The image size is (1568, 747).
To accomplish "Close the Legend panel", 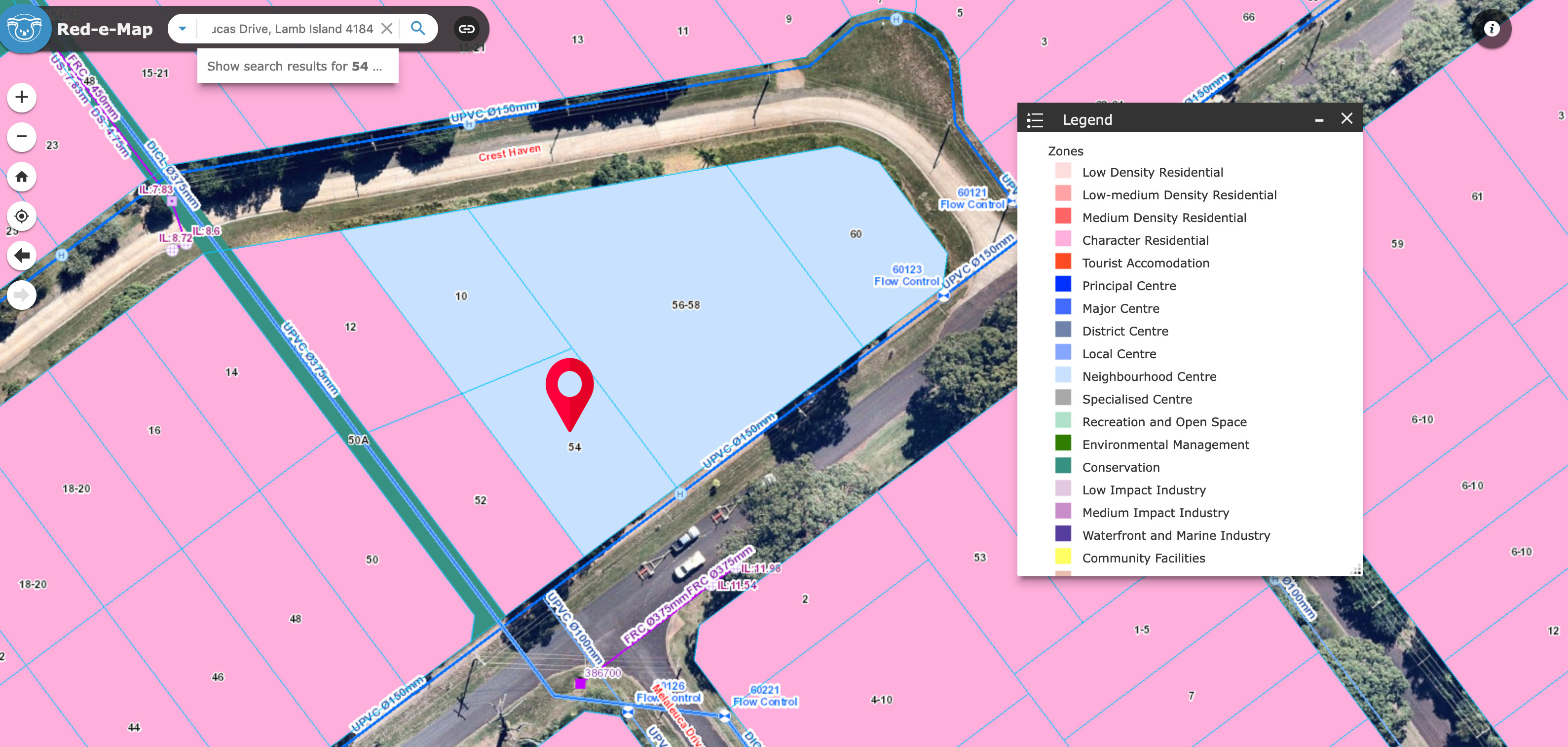I will (x=1346, y=119).
